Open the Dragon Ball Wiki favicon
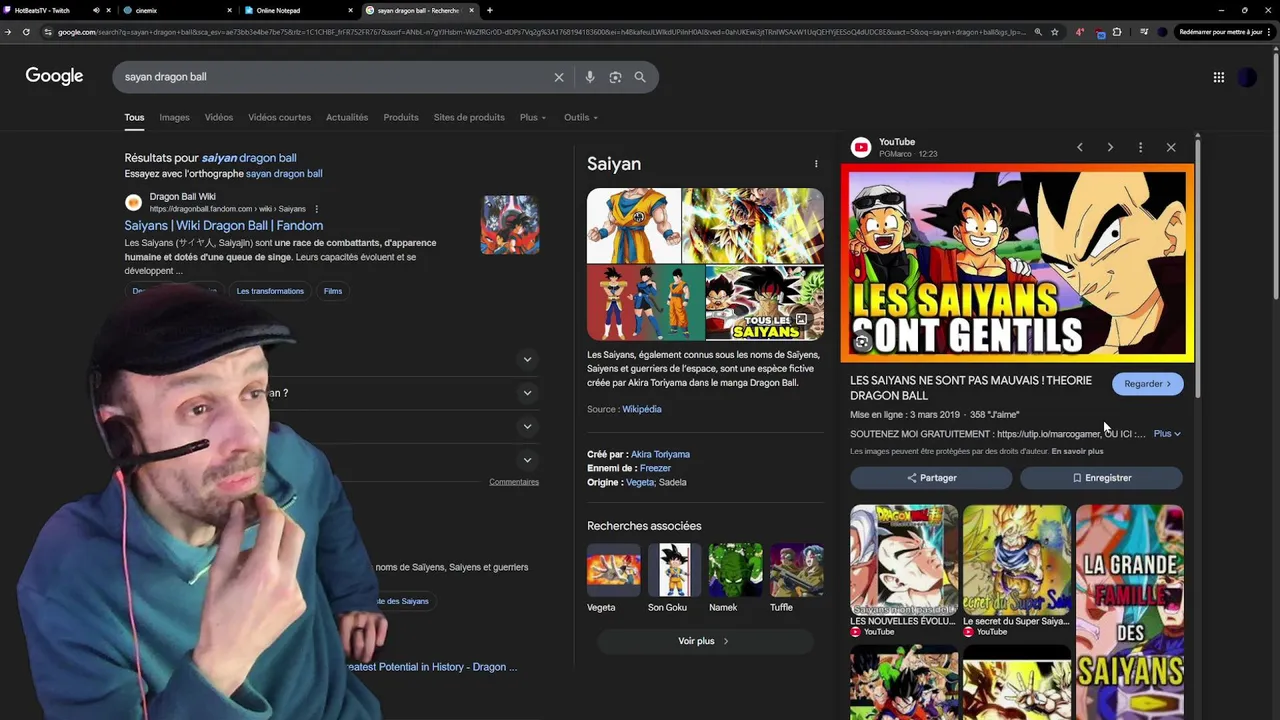This screenshot has width=1280, height=720. [133, 203]
